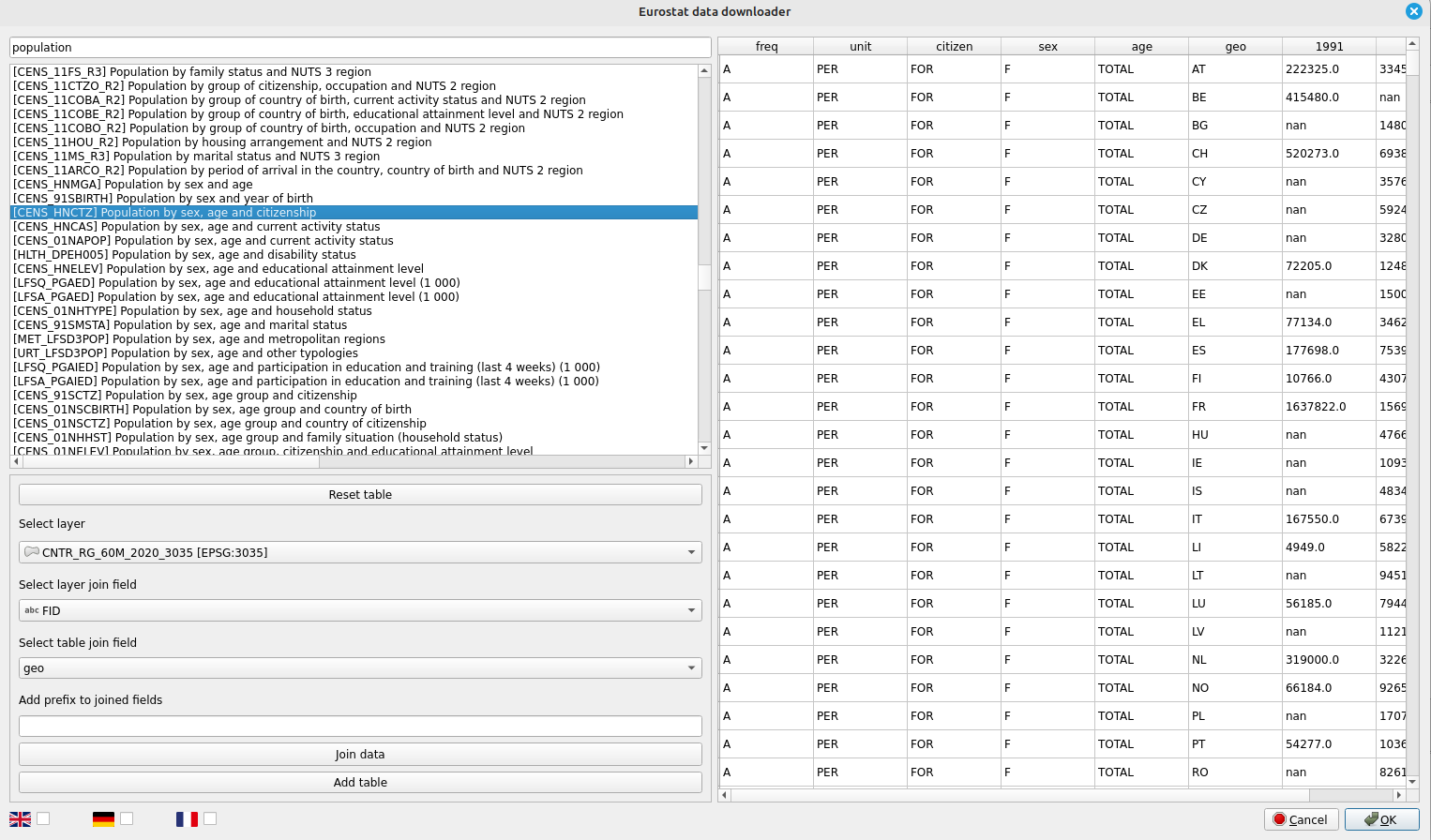The image size is (1431, 840).
Task: Focus the population search field
Action: [360, 47]
